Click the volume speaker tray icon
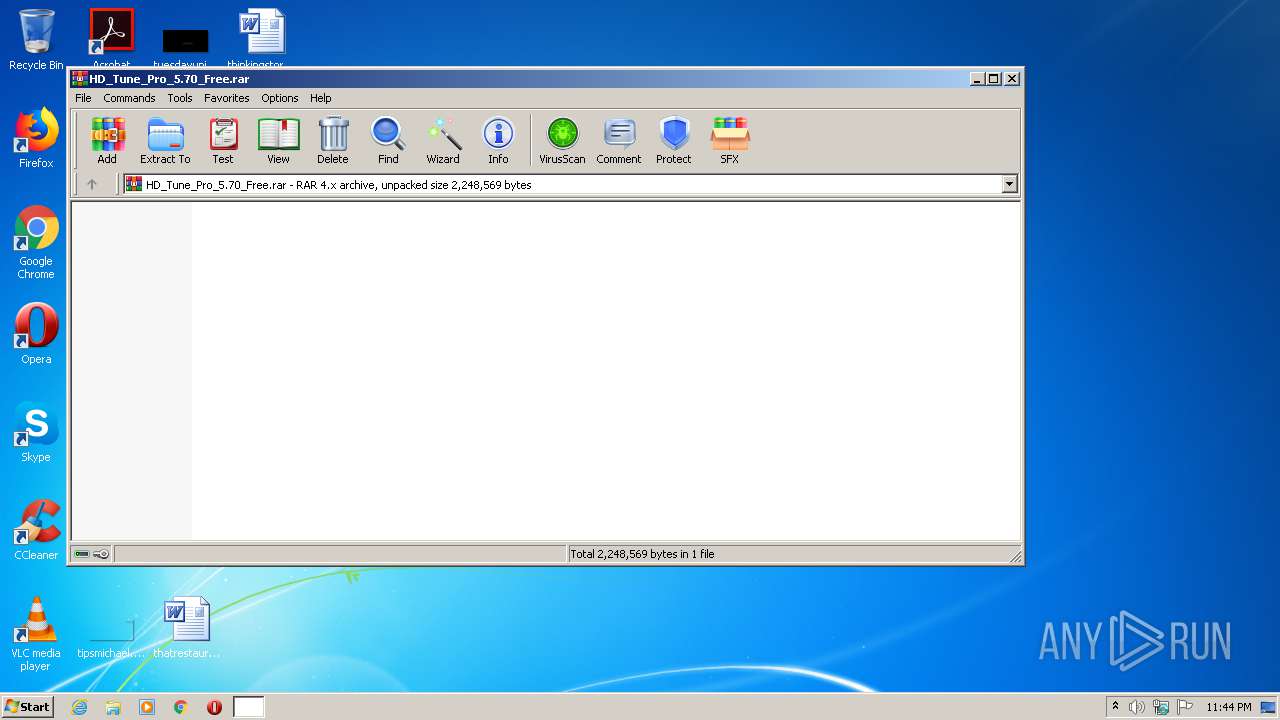 1137,707
